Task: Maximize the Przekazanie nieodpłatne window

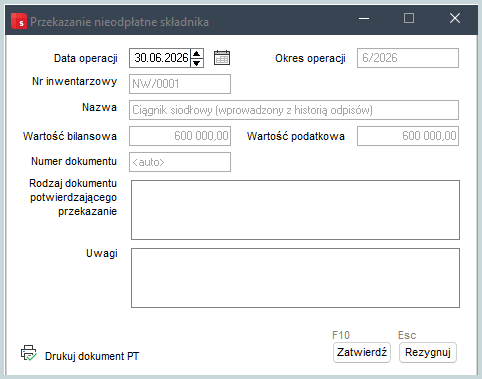Action: (409, 18)
